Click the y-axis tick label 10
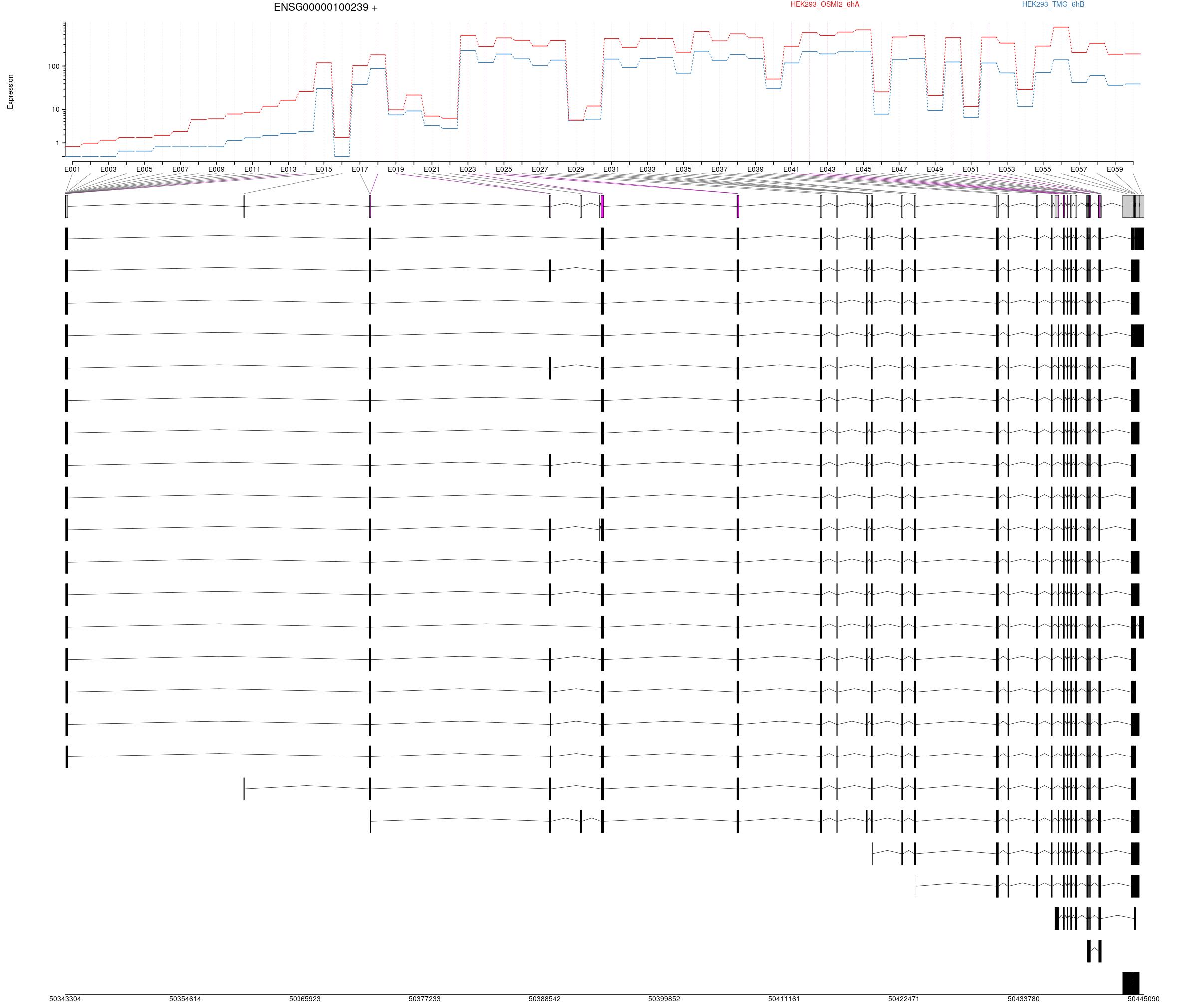Viewport: 1198px width, 1008px height. pos(55,110)
